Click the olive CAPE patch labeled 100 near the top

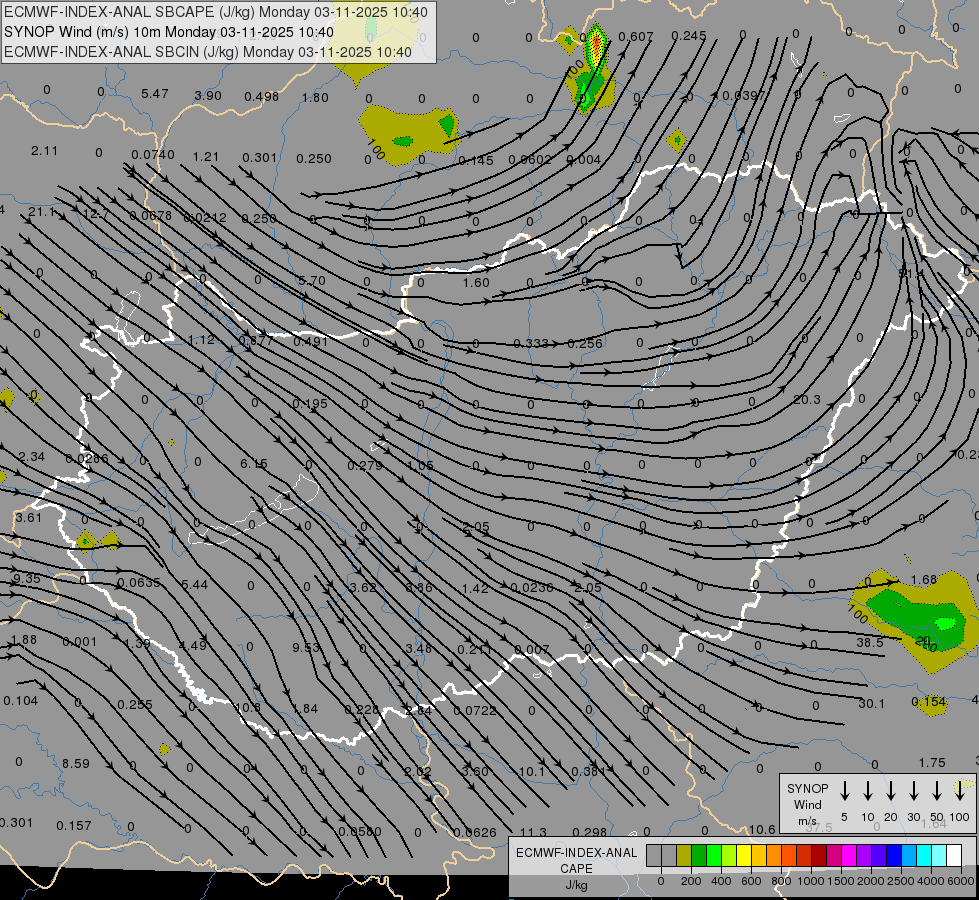(409, 134)
